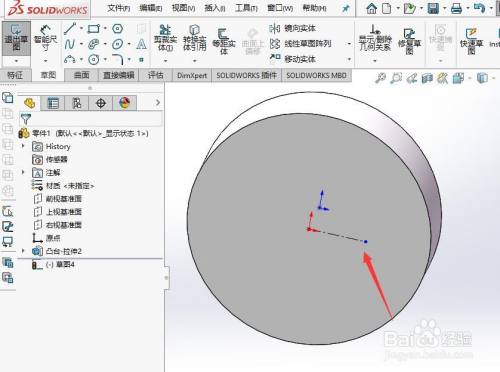Viewport: 500px width, 372px height.
Task: Click the Home icon in quick access bar
Action: [371, 8]
